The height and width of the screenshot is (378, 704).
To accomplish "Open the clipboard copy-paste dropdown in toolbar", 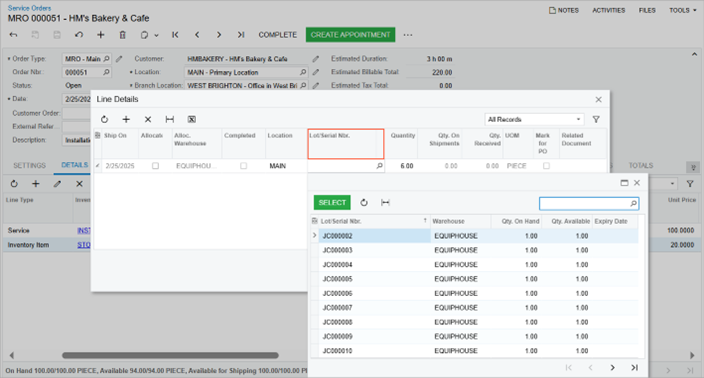I will [149, 35].
